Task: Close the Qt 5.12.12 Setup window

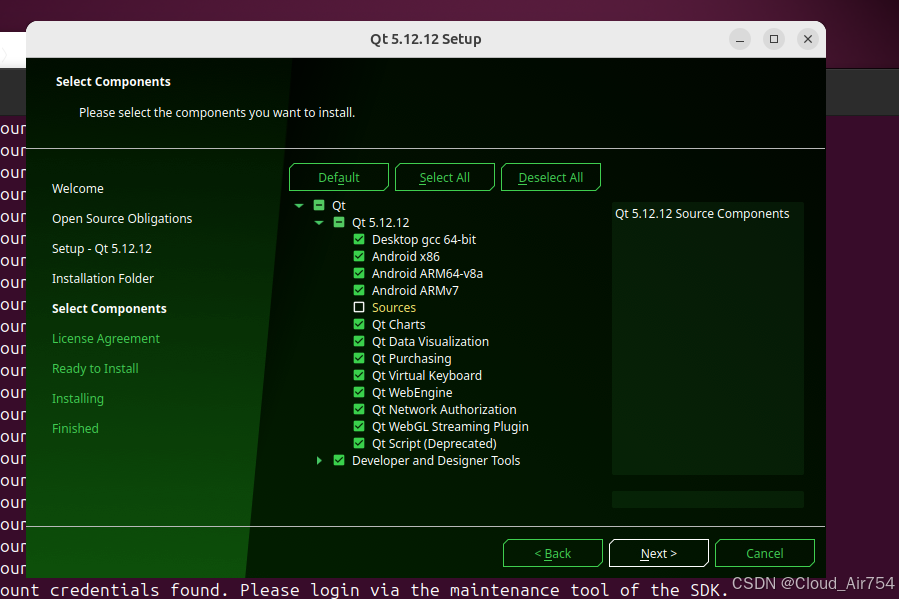Action: click(808, 39)
